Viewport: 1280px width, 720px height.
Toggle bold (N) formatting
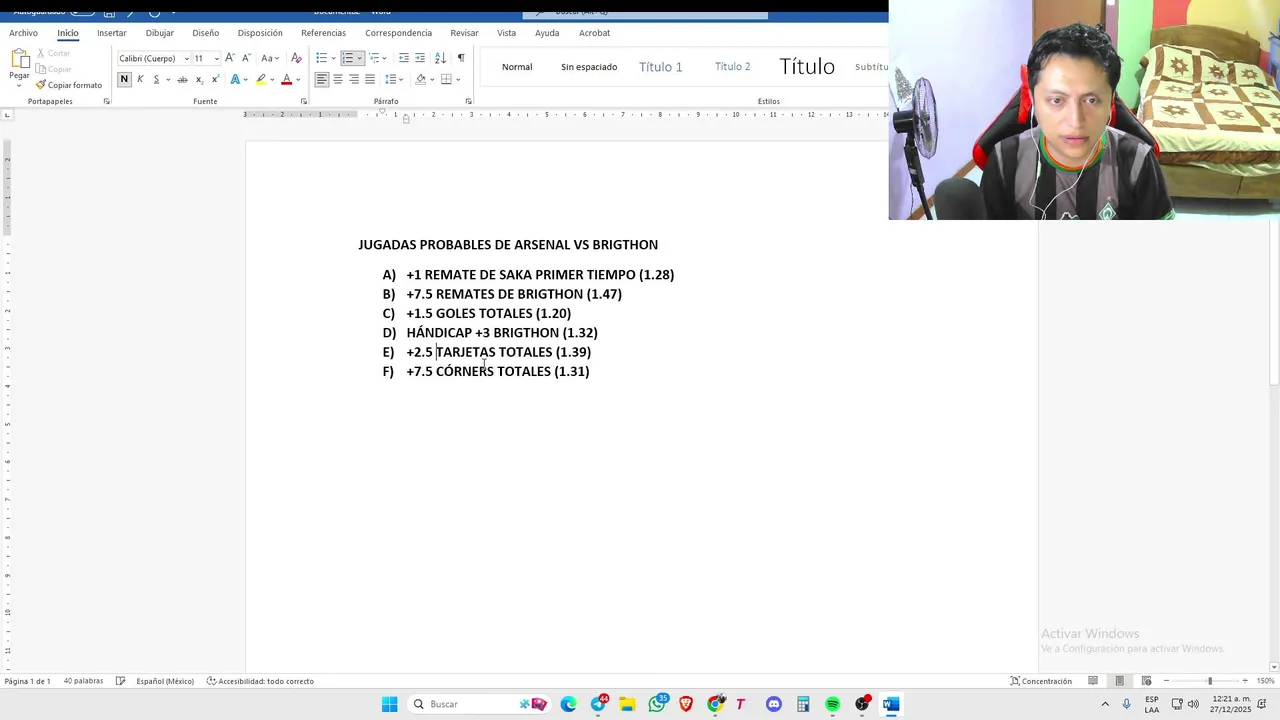coord(124,79)
